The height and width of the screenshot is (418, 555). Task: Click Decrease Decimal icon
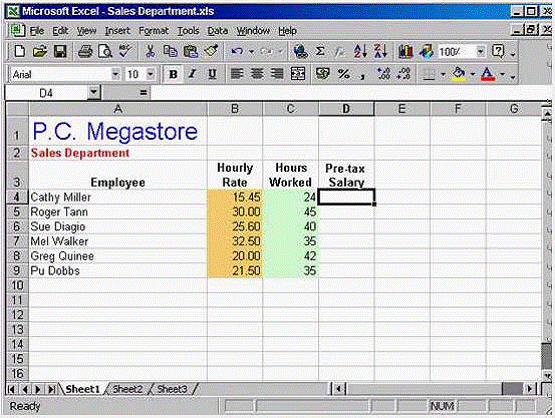click(x=404, y=74)
